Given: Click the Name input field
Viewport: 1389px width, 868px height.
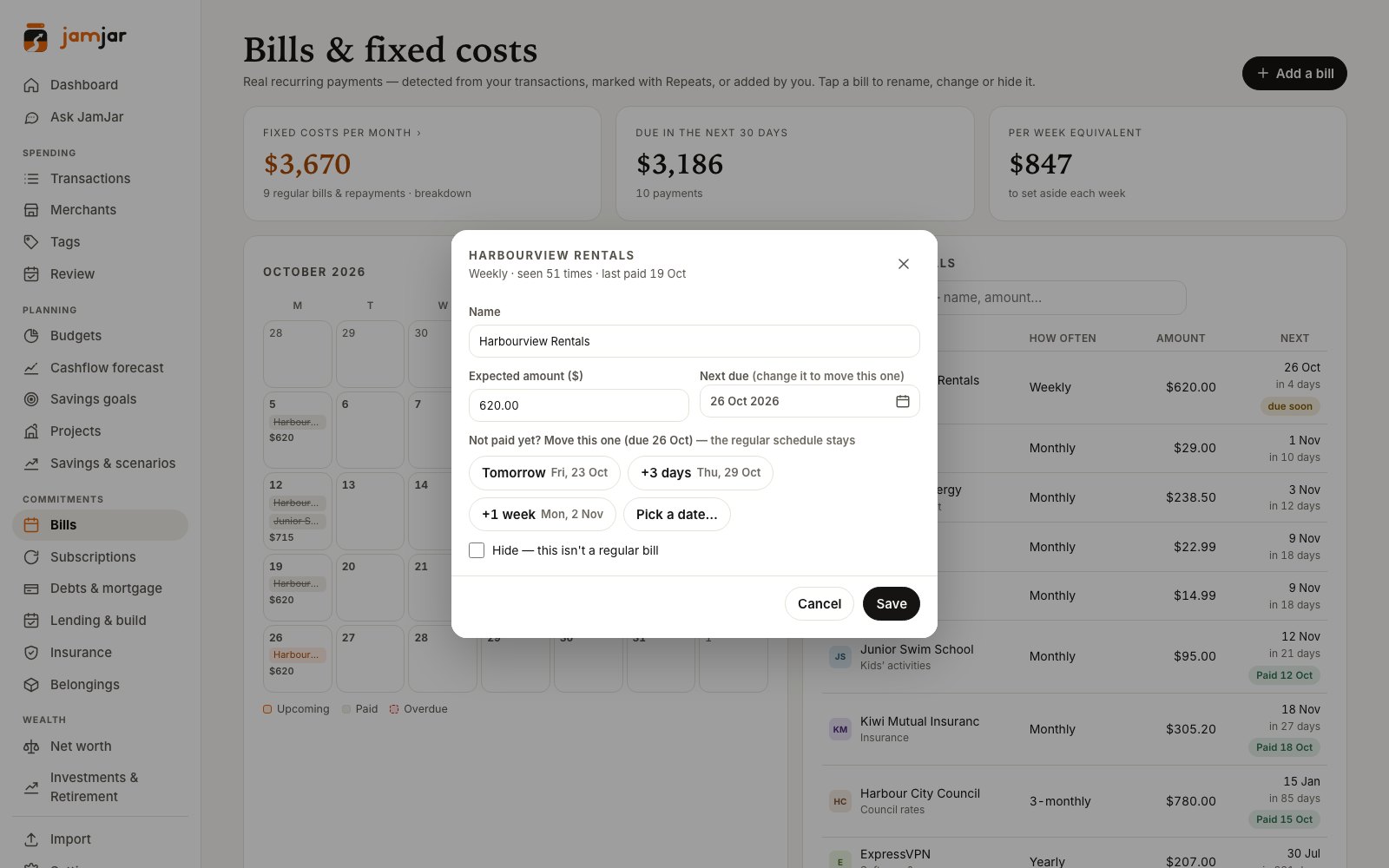Looking at the screenshot, I should 694,341.
